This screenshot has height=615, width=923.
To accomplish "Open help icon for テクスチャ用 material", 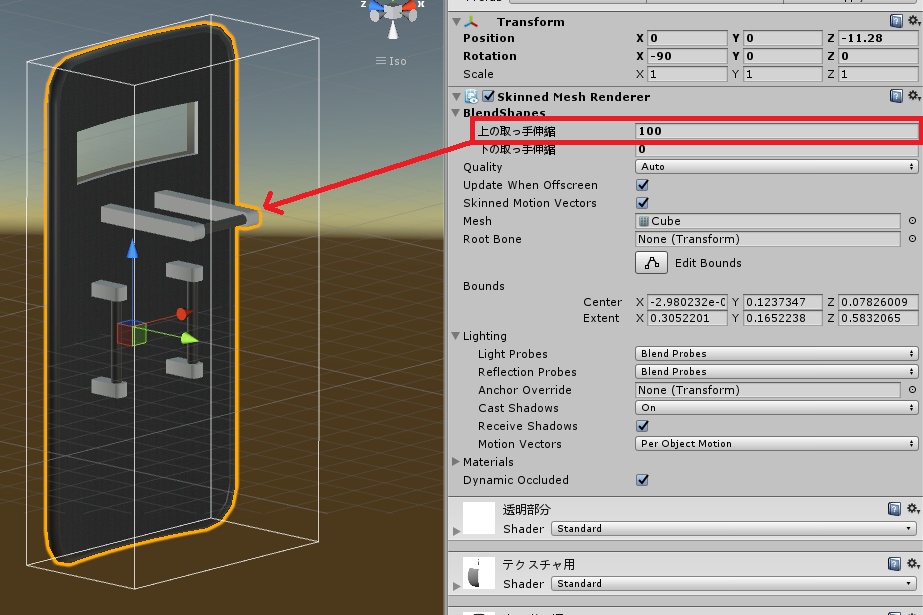I will [894, 564].
